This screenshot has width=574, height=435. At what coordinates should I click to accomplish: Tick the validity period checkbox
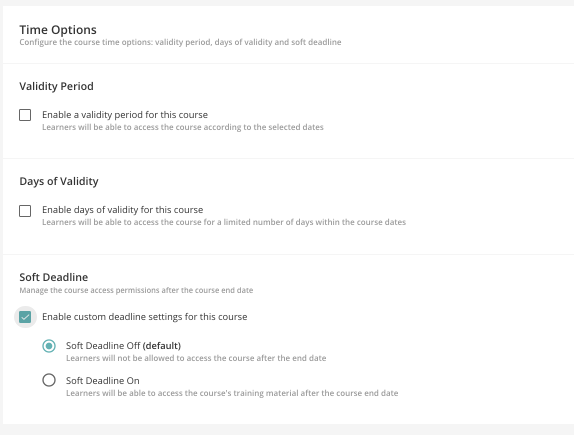click(x=25, y=115)
